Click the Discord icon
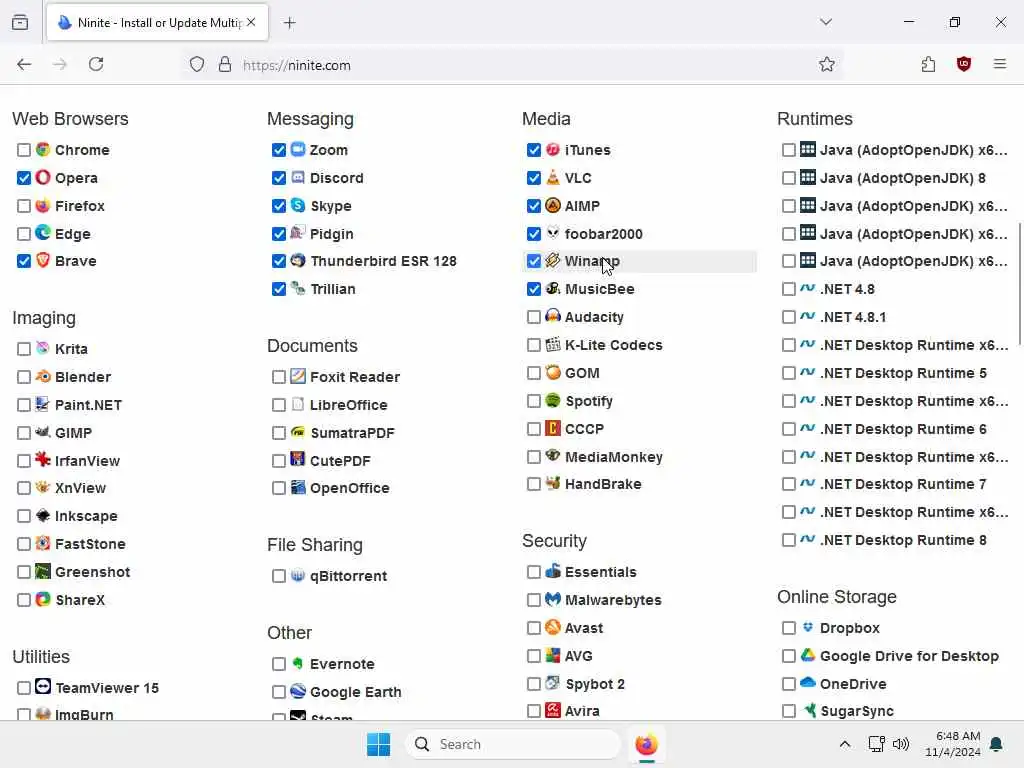The width and height of the screenshot is (1024, 768). [298, 177]
